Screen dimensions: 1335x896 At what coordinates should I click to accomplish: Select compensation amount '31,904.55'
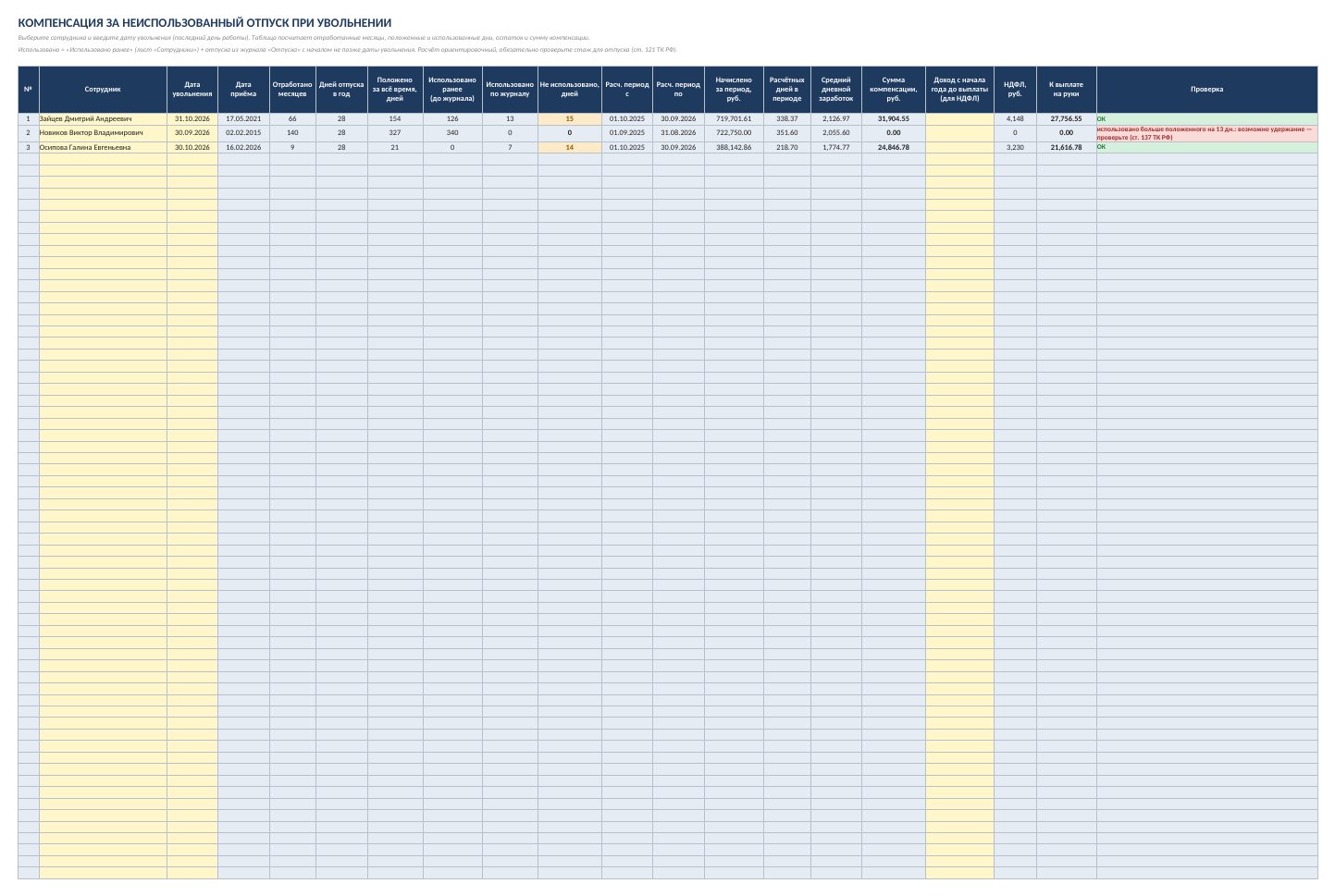tap(894, 118)
